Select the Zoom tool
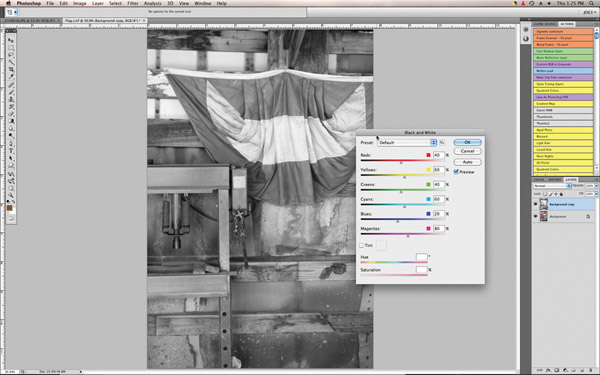This screenshot has height=375, width=600. point(11,195)
